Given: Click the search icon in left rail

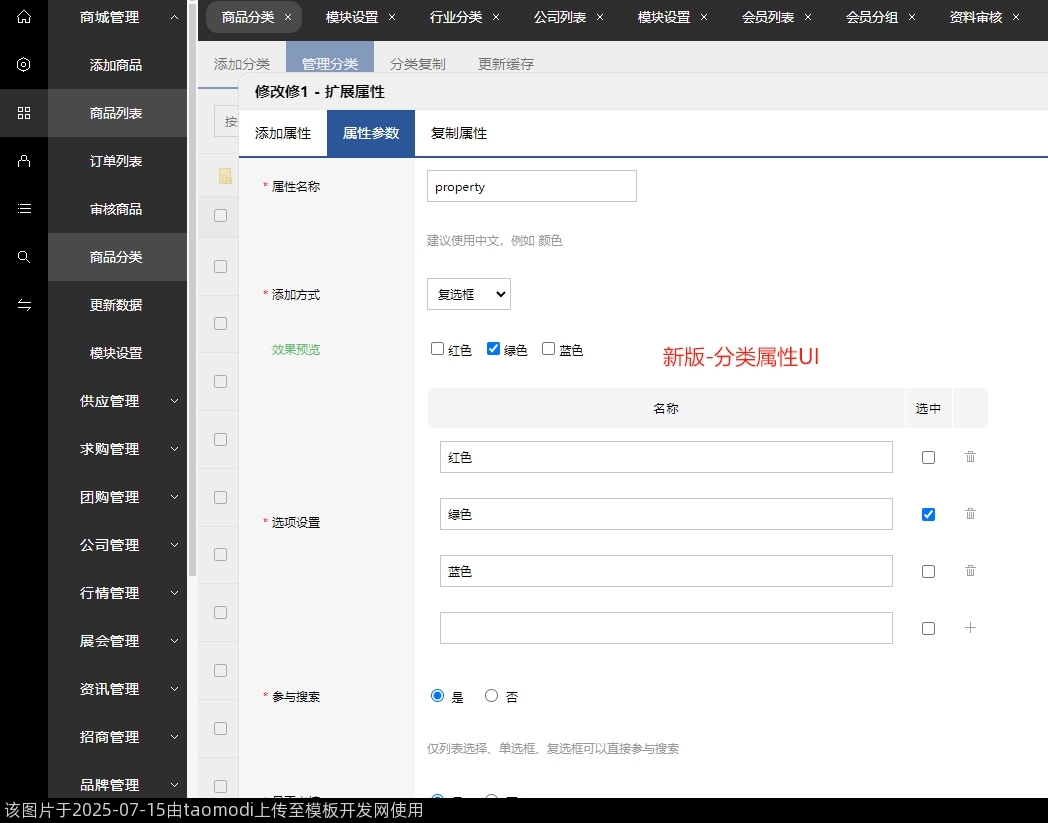Looking at the screenshot, I should 24,257.
